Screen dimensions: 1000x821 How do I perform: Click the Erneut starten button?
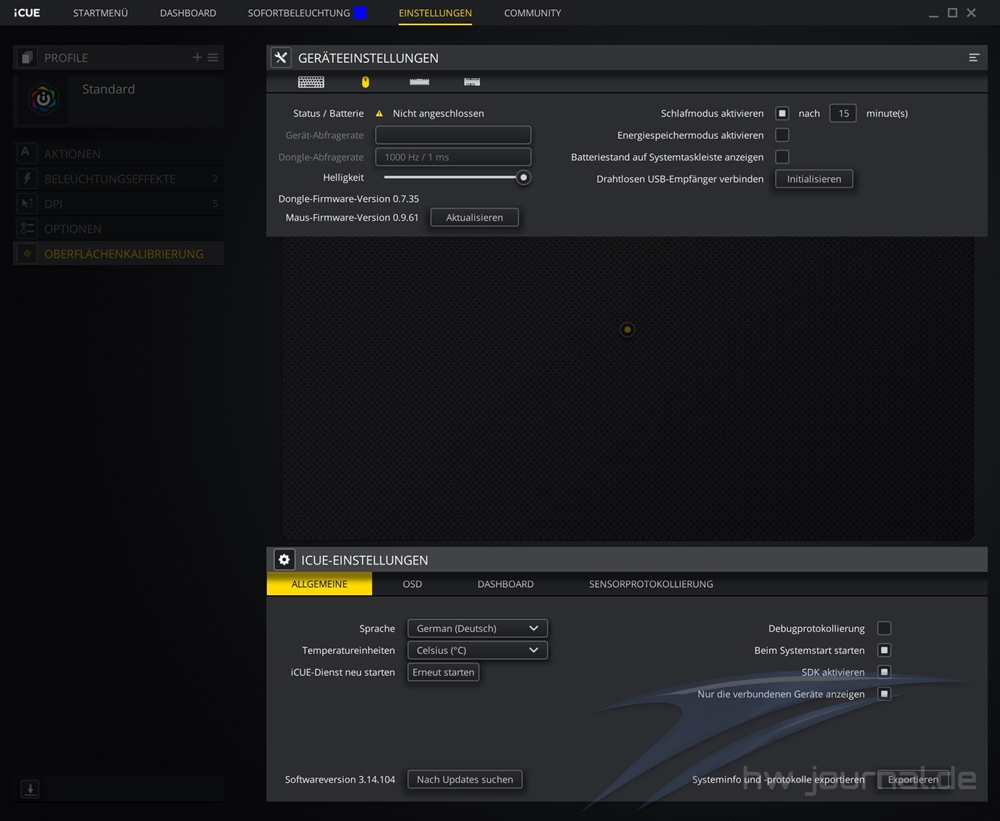443,672
